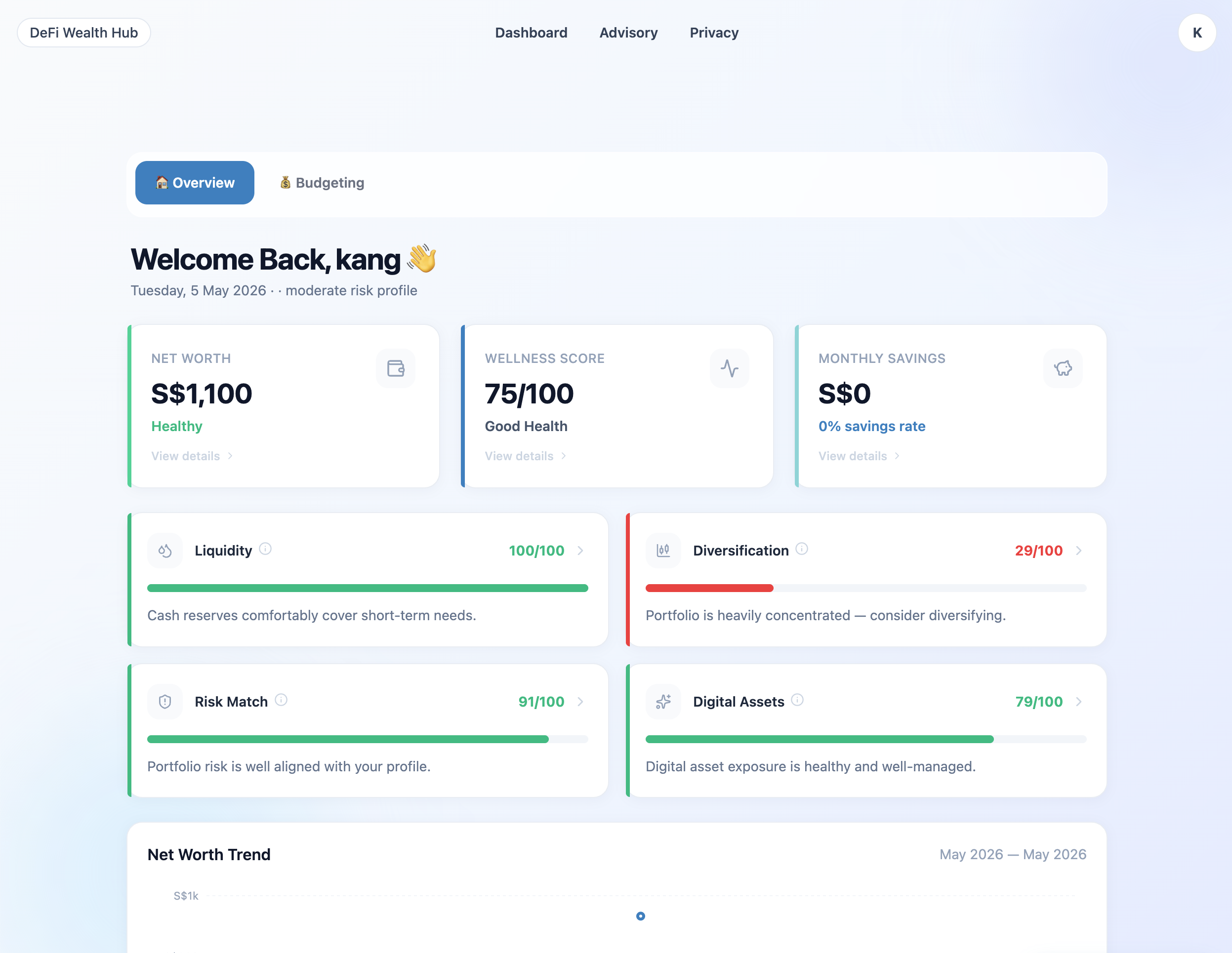Open the info icon next to Diversification

pyautogui.click(x=802, y=549)
